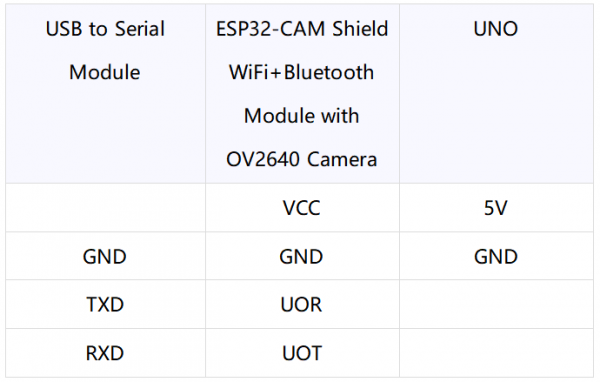
Task: Click the UOT cell
Action: coord(302,353)
